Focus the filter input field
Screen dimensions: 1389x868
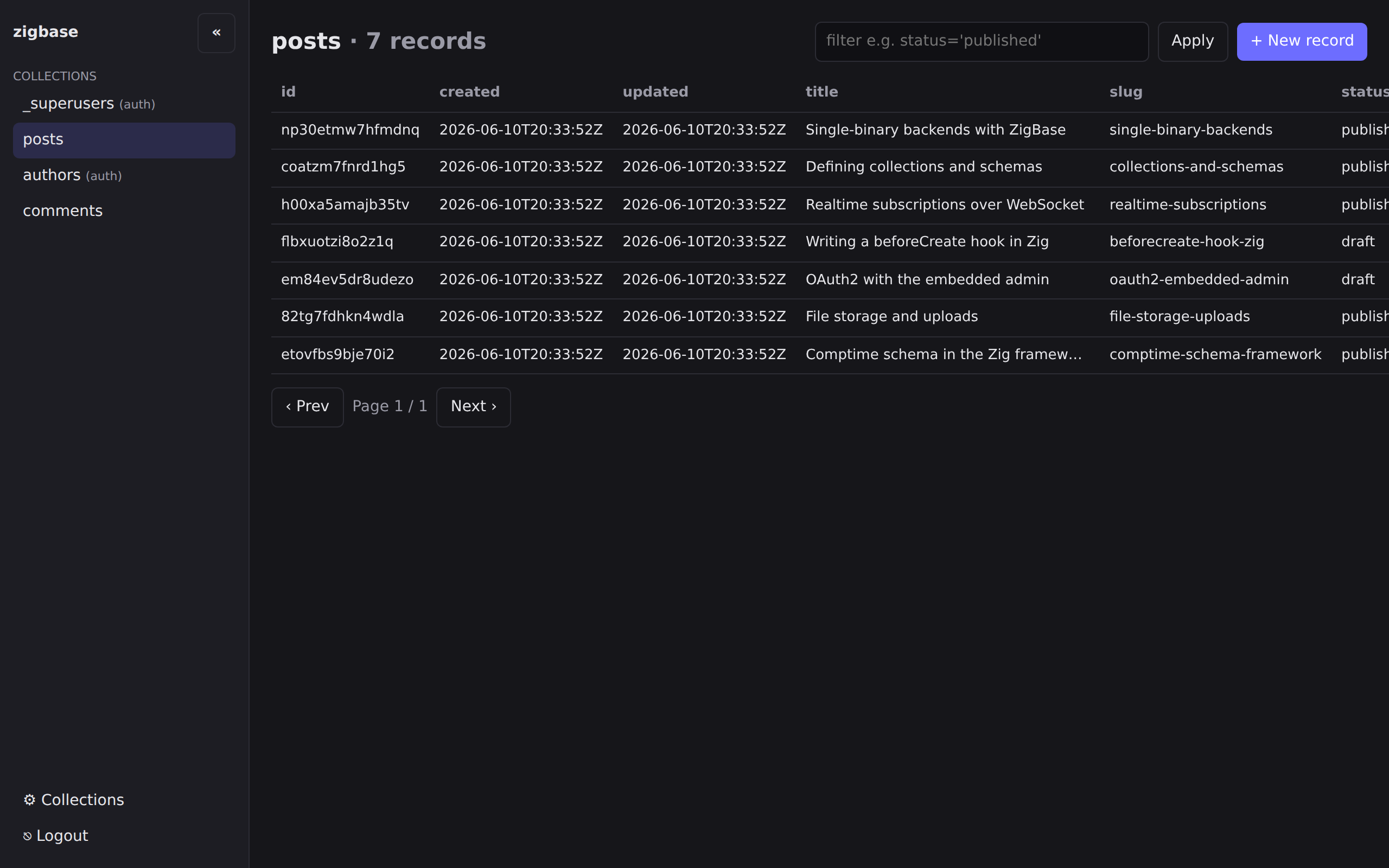point(982,41)
